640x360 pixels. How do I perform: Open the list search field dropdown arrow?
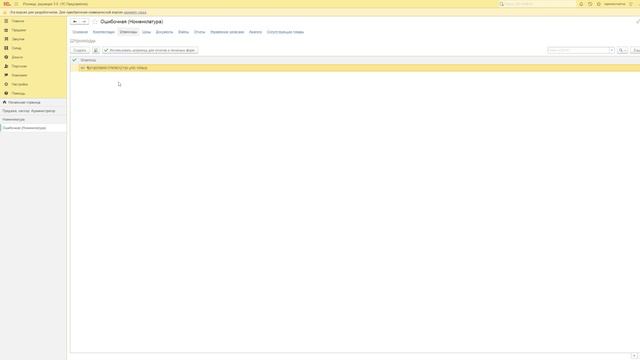(x=612, y=50)
